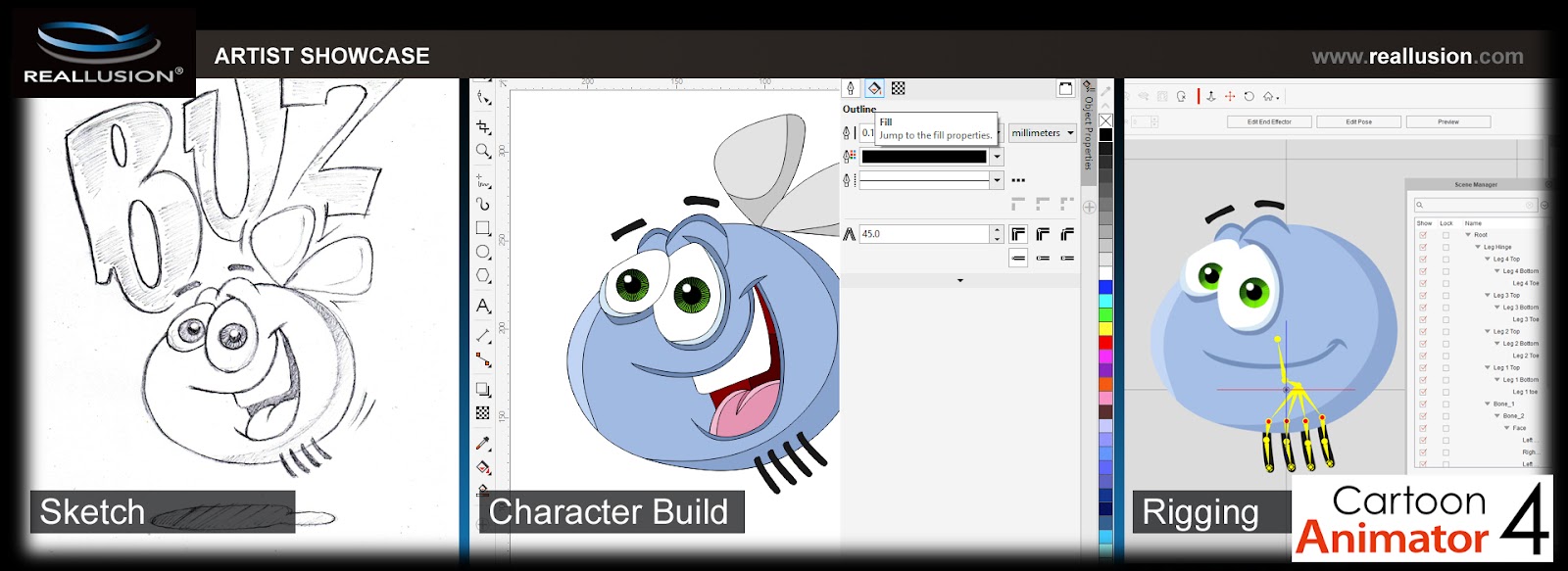Click the rotate icon in rigging toolbar
Image resolution: width=1568 pixels, height=571 pixels.
(1249, 96)
